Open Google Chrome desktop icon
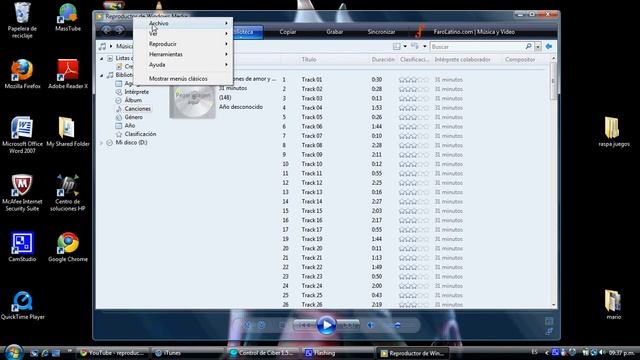Image resolution: width=640 pixels, height=360 pixels. [x=68, y=247]
